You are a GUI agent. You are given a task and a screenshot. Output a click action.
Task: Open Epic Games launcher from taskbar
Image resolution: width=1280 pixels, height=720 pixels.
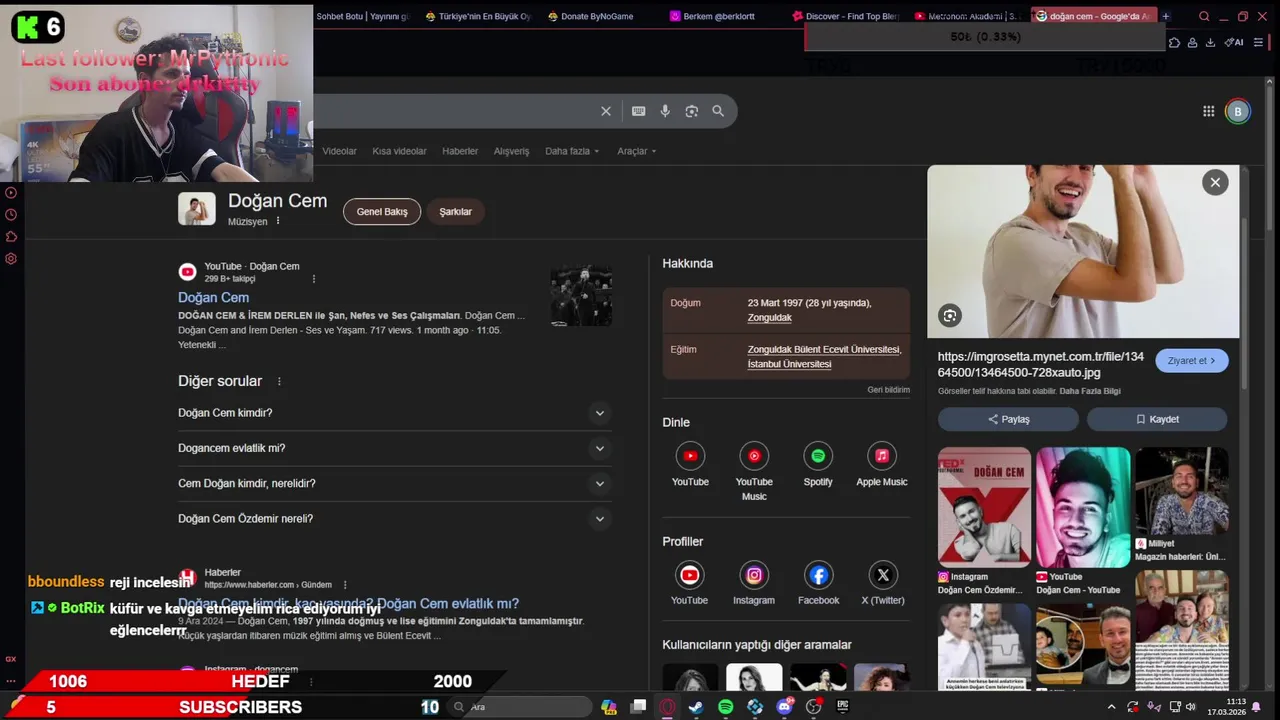[843, 706]
